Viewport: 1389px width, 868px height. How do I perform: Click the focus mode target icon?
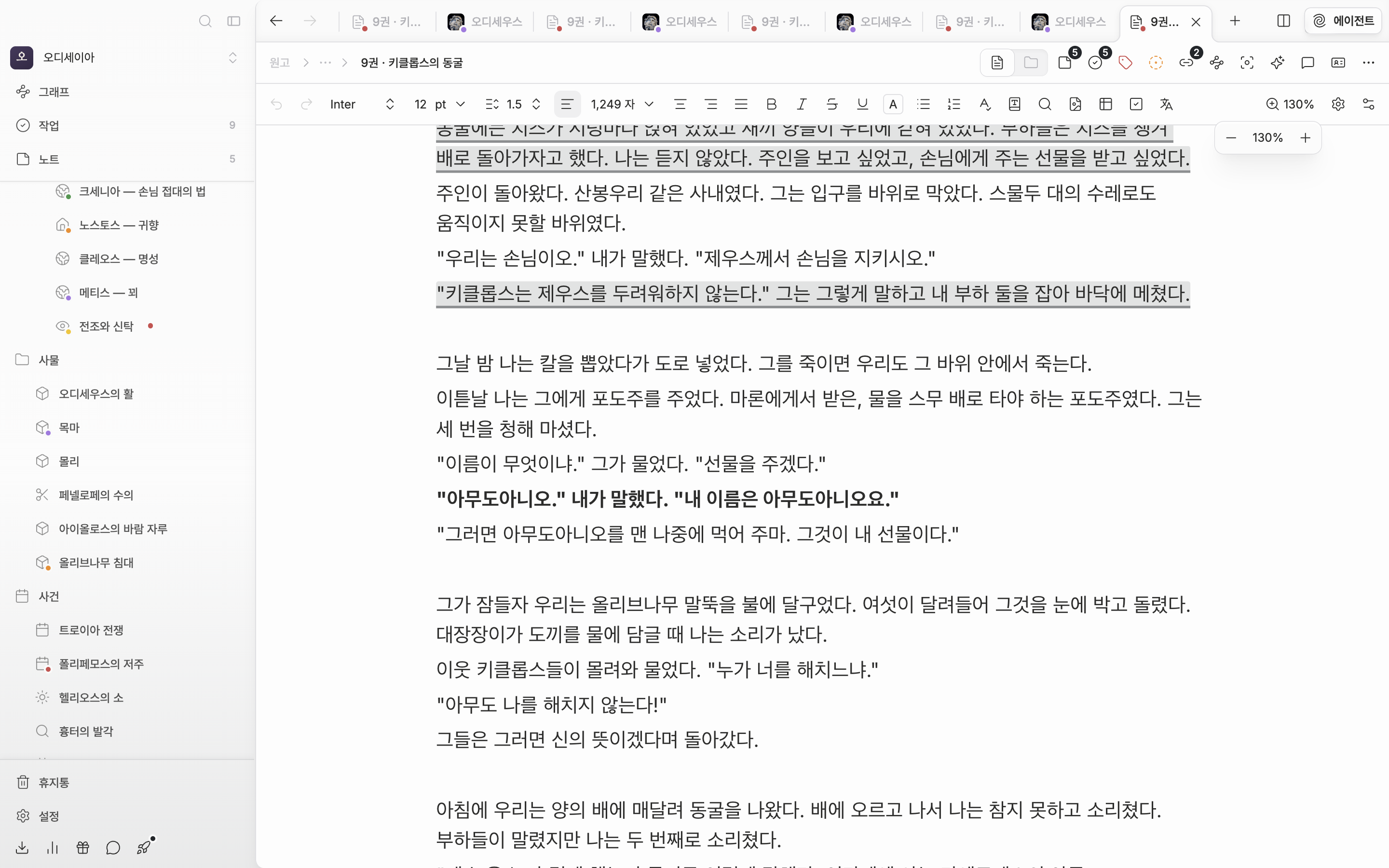(1247, 63)
